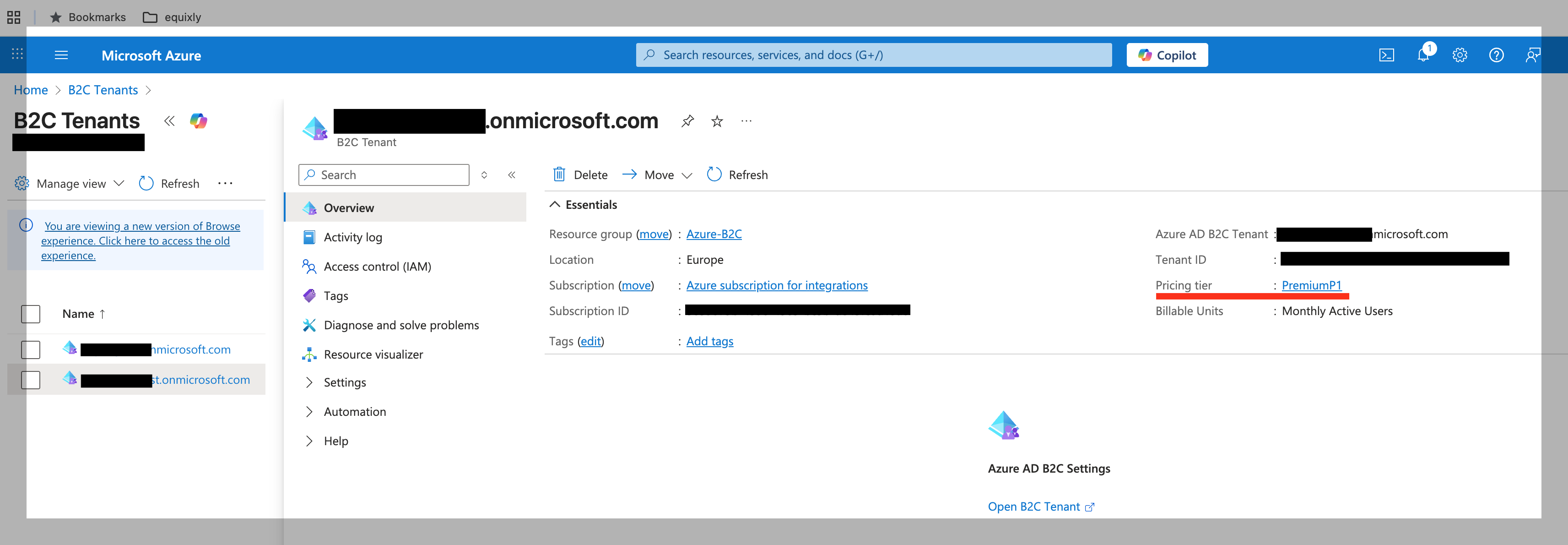1568x545 pixels.
Task: Open the browser apps grid icon
Action: [x=13, y=17]
